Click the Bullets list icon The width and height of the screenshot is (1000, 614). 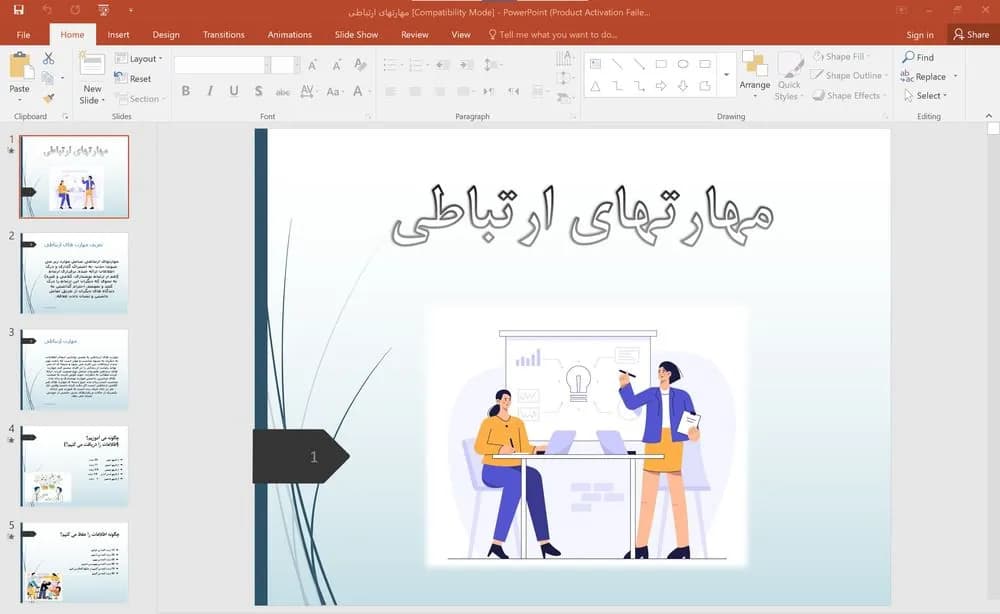390,64
